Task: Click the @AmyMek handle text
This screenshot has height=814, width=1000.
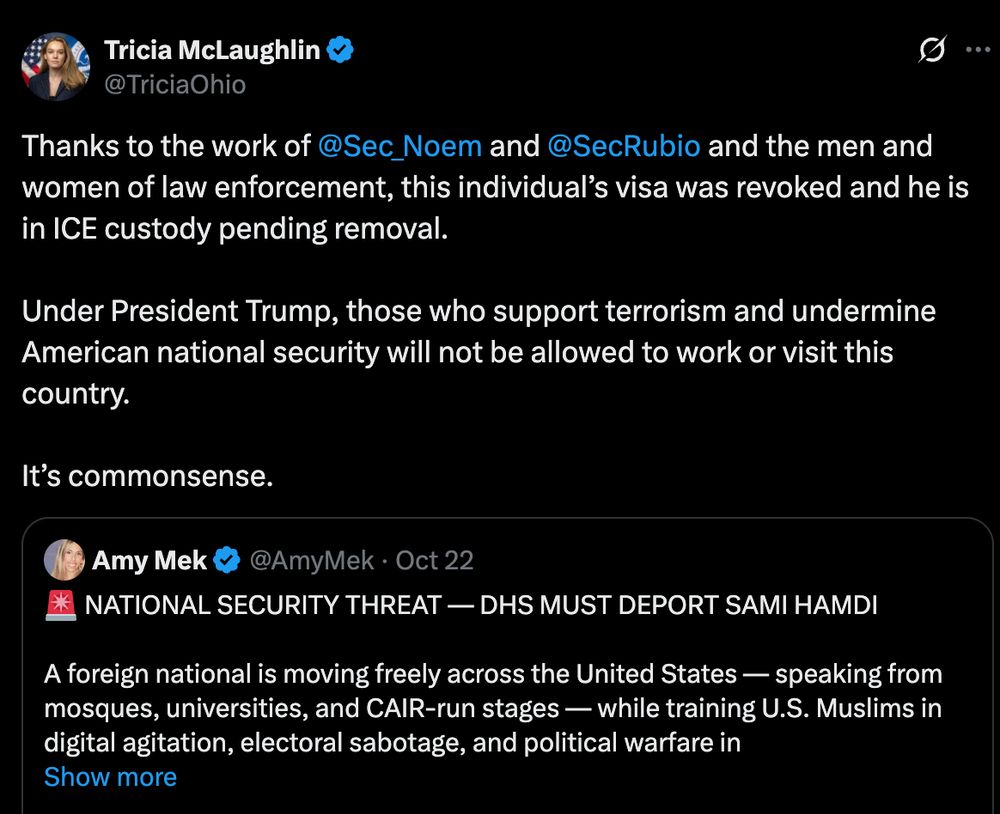Action: 310,560
